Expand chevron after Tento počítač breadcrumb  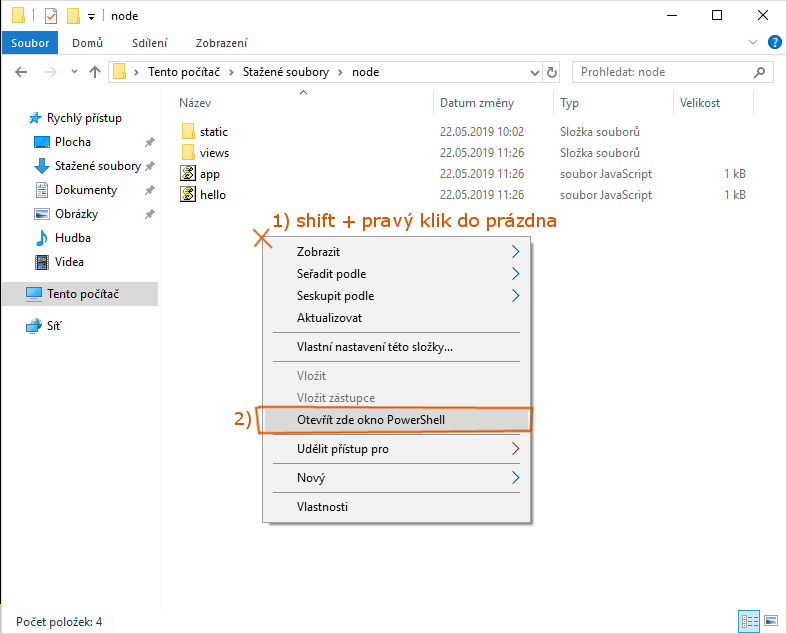(x=231, y=73)
